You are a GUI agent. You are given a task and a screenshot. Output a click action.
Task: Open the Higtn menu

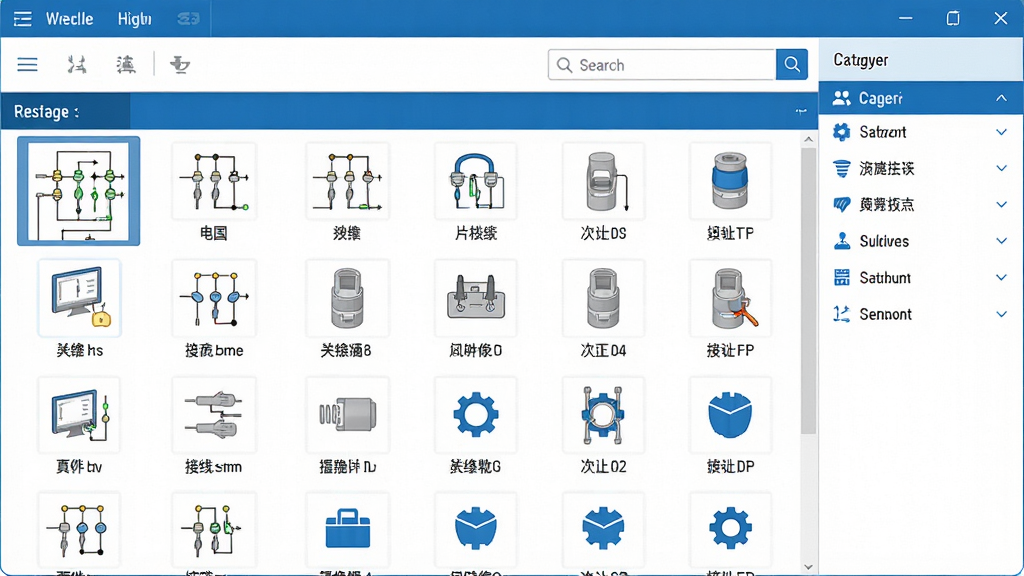pos(135,19)
